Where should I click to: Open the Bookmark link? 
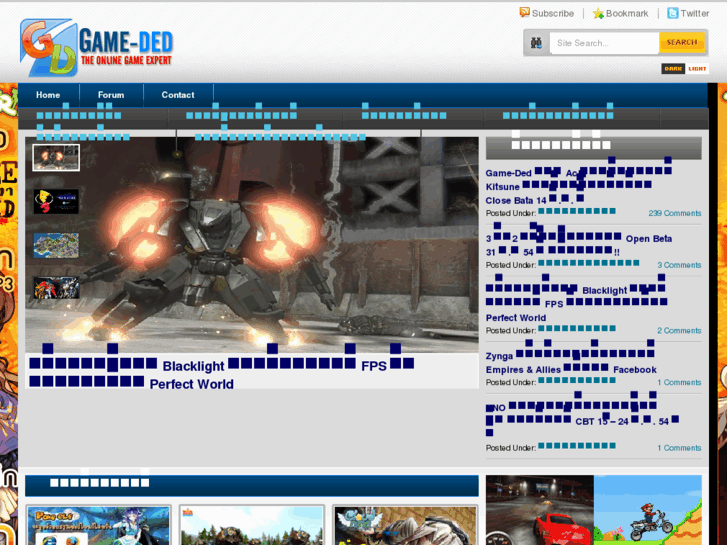(x=627, y=13)
